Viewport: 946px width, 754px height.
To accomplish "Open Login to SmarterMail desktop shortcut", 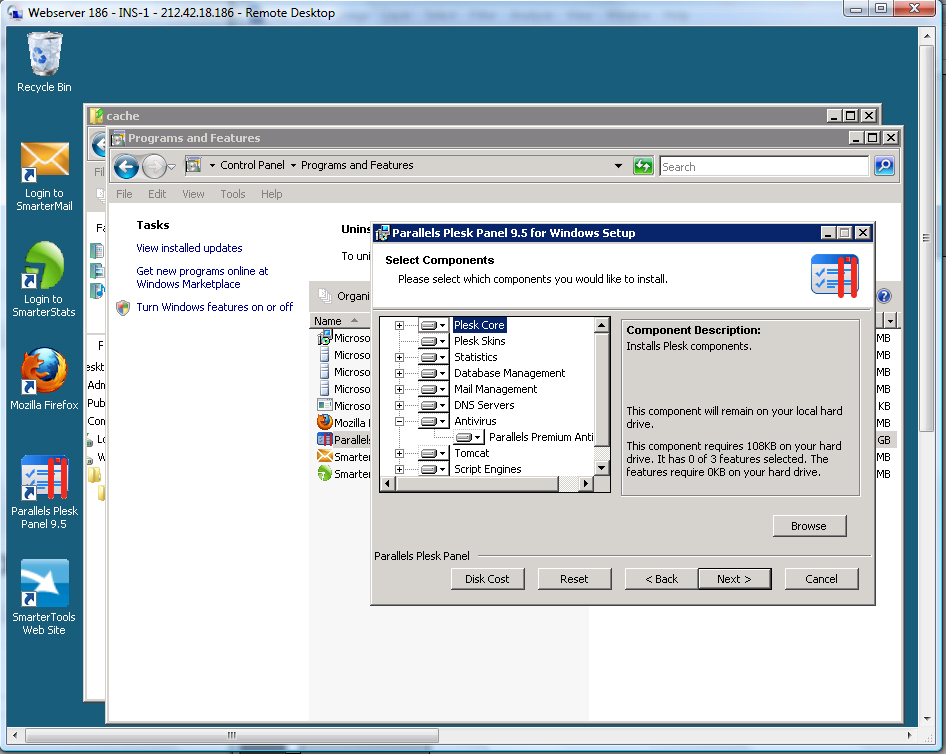I will click(x=44, y=176).
